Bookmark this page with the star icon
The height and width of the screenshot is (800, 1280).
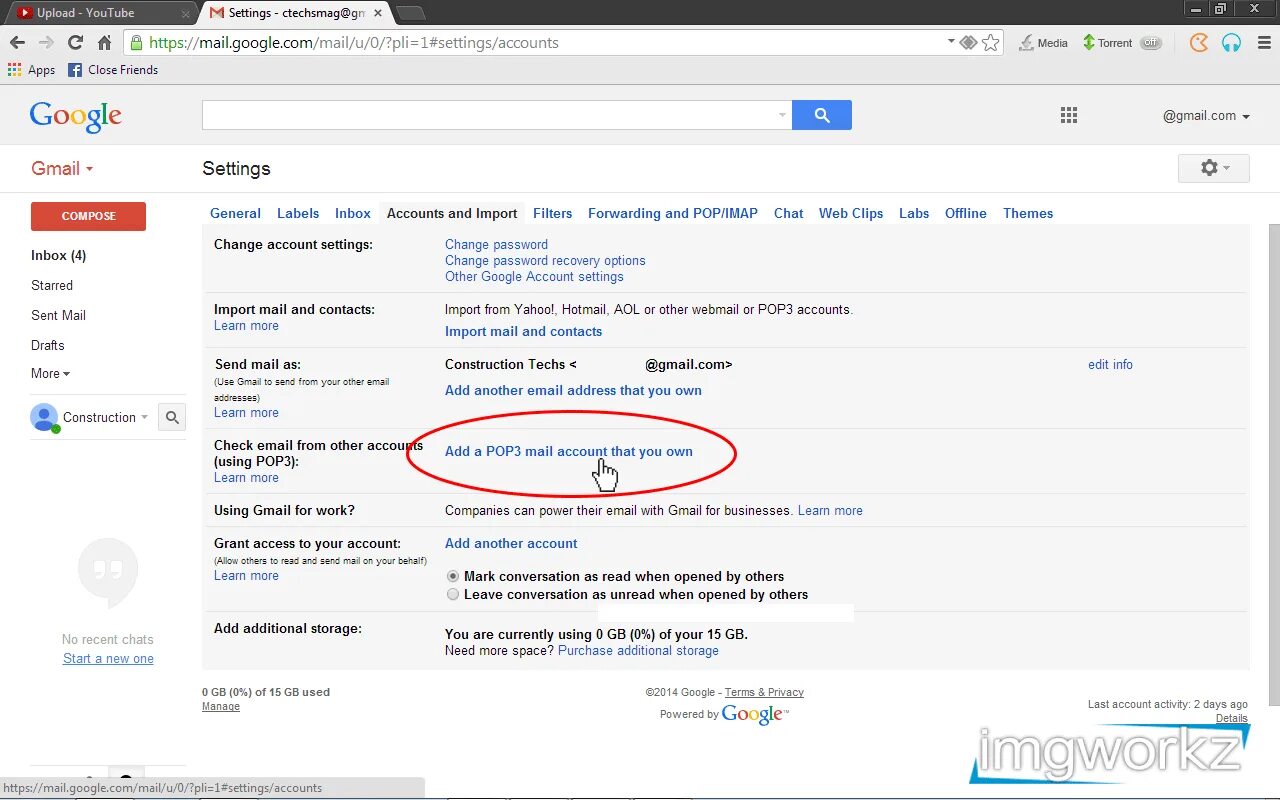pyautogui.click(x=990, y=43)
